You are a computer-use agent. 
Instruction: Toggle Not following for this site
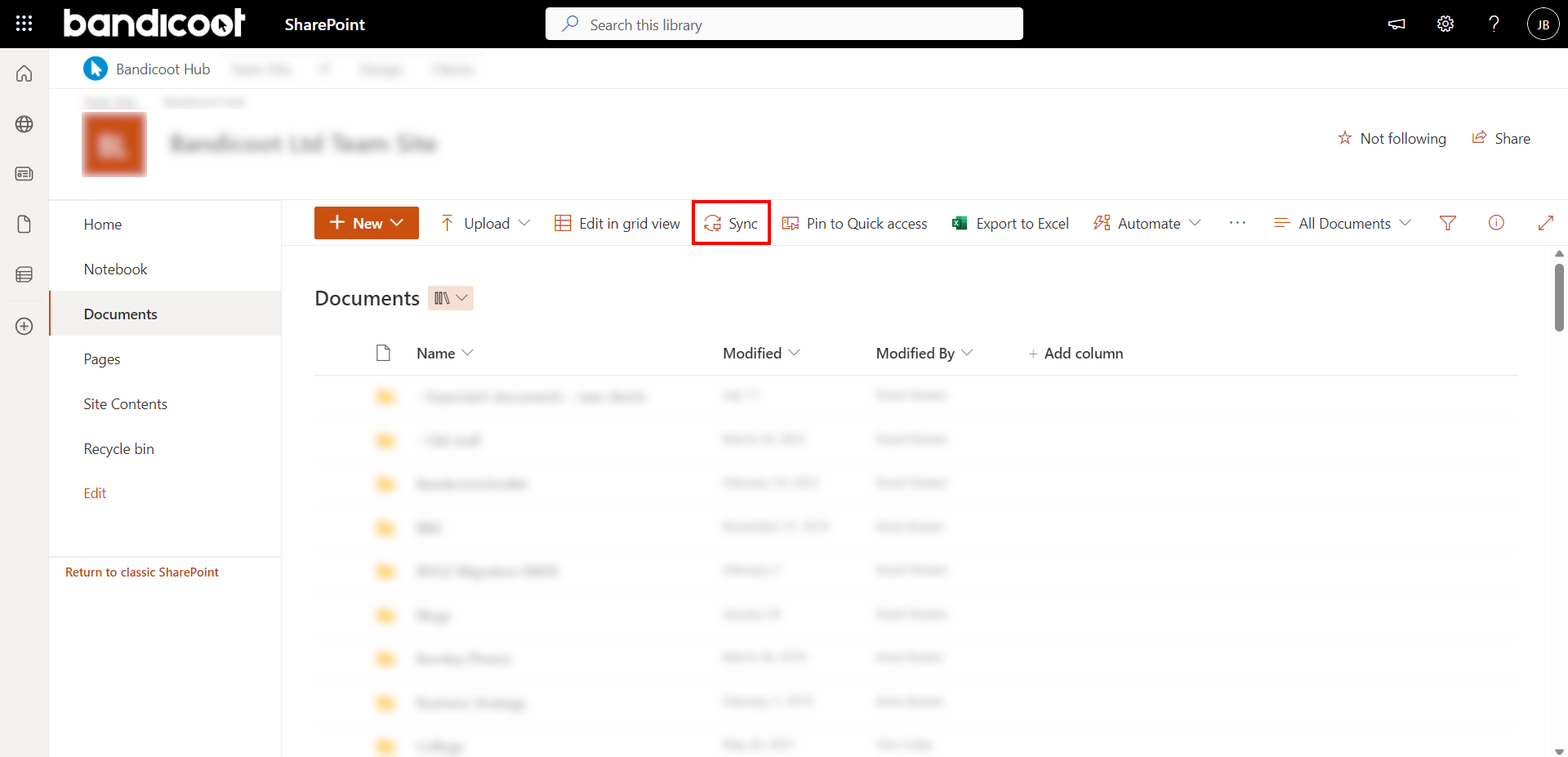point(1392,138)
